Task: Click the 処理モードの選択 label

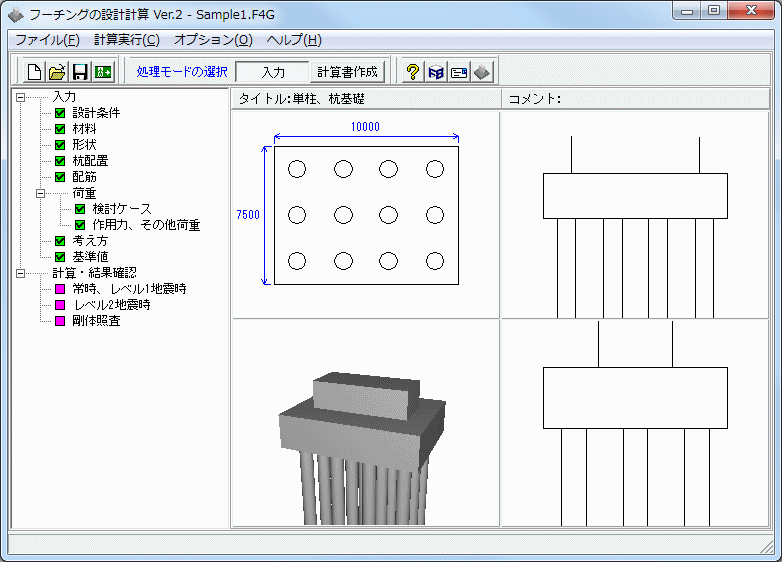Action: coord(182,72)
